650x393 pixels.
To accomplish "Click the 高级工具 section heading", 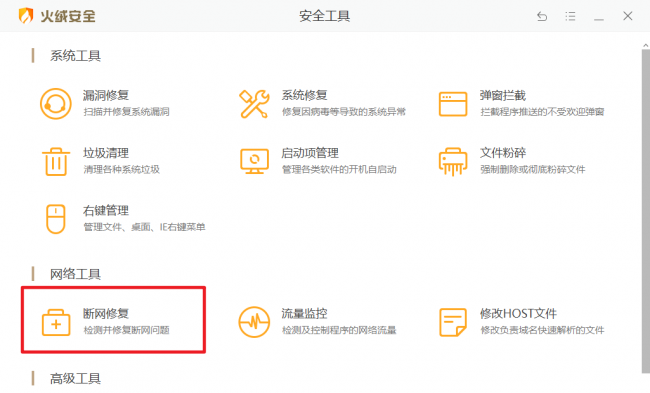I will pos(75,378).
